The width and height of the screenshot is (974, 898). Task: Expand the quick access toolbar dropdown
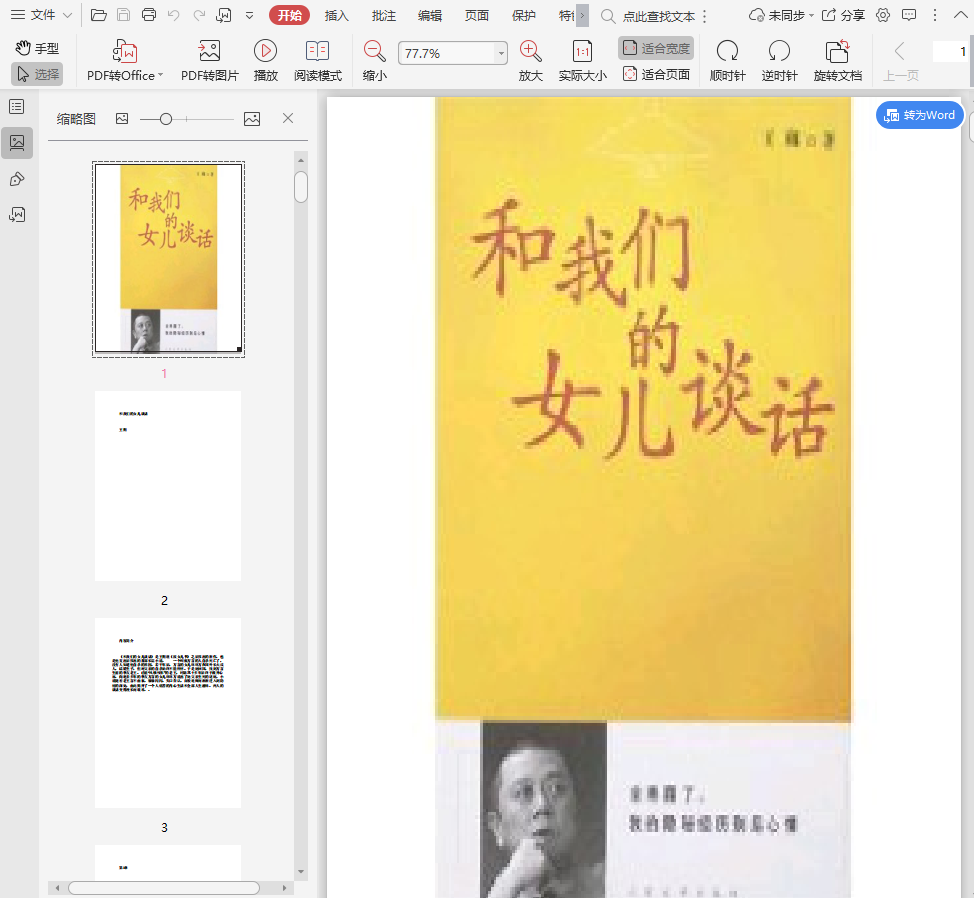point(249,16)
